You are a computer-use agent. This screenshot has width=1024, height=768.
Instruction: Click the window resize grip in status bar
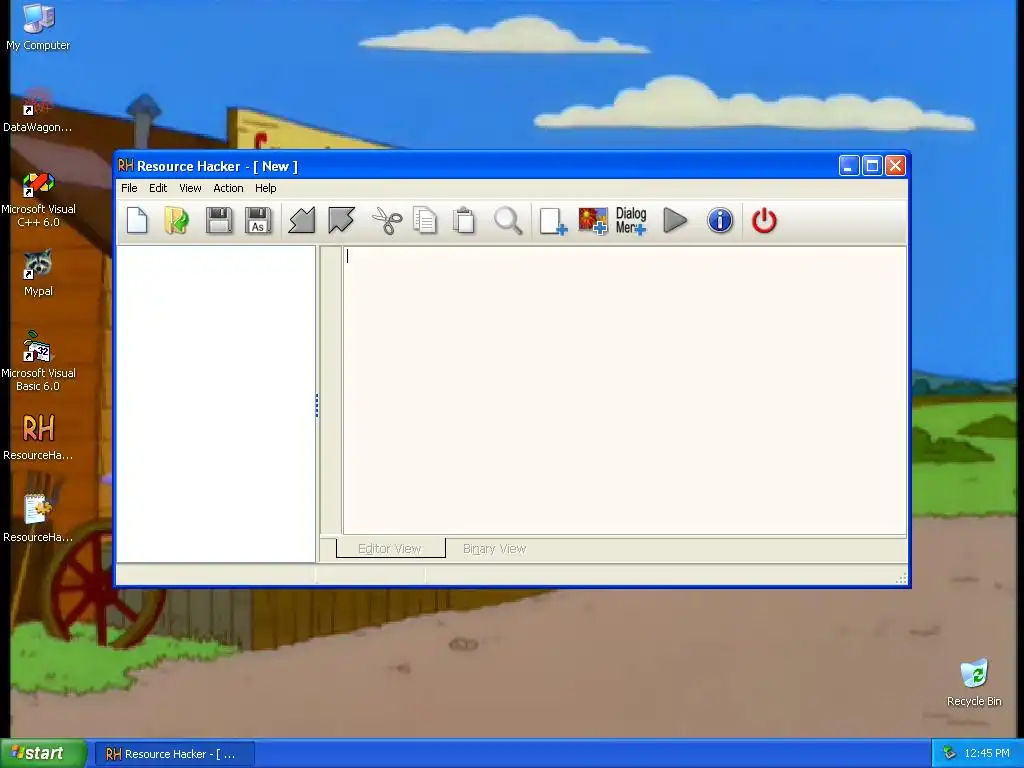click(901, 578)
